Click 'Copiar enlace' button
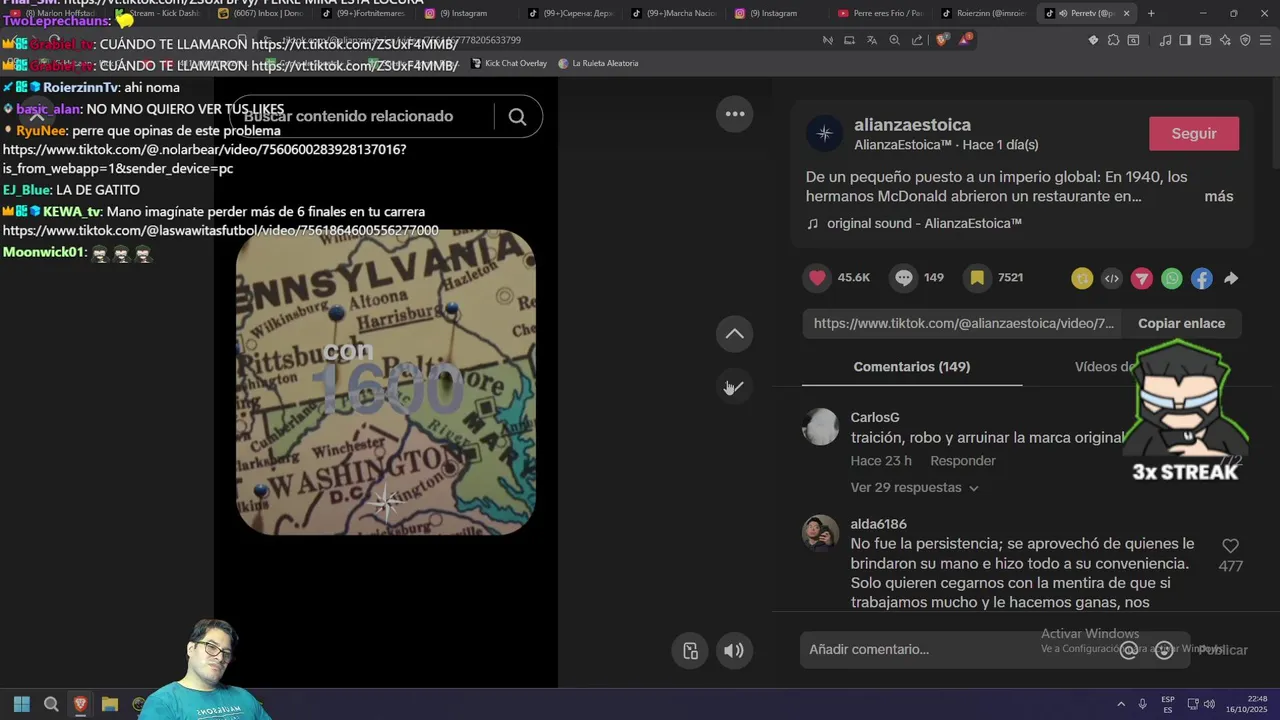 click(x=1181, y=324)
